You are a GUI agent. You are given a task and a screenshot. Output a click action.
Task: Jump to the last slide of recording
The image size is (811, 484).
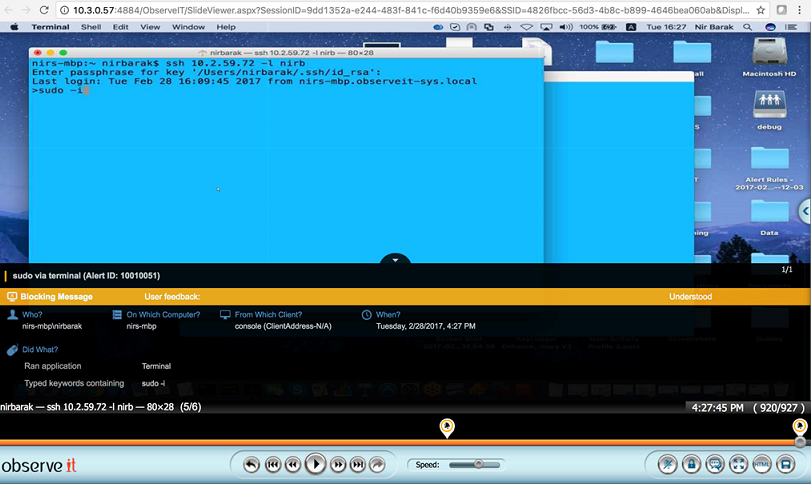(358, 464)
